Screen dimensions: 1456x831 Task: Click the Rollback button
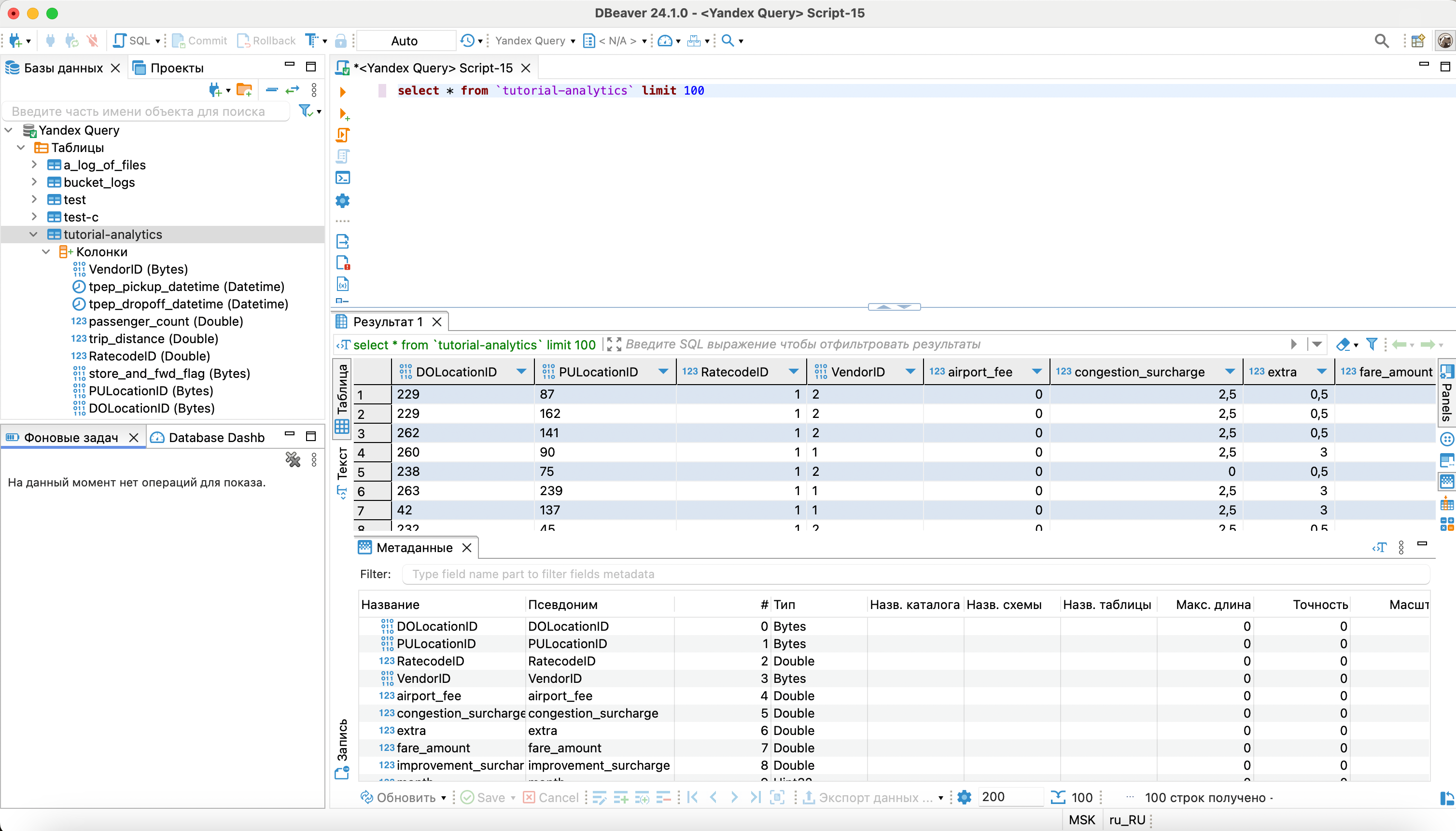point(266,41)
